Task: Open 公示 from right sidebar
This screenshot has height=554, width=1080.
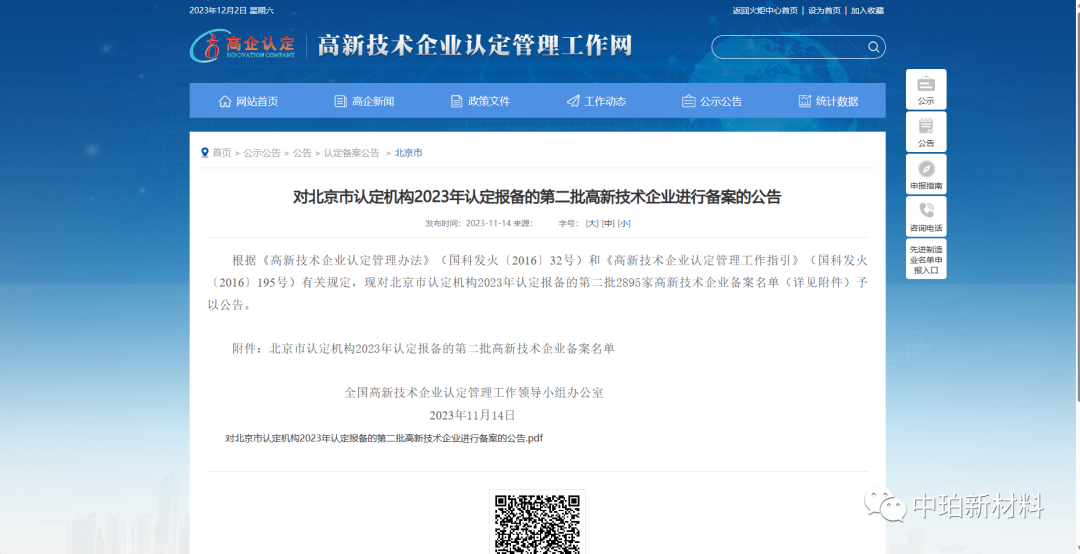Action: 926,90
